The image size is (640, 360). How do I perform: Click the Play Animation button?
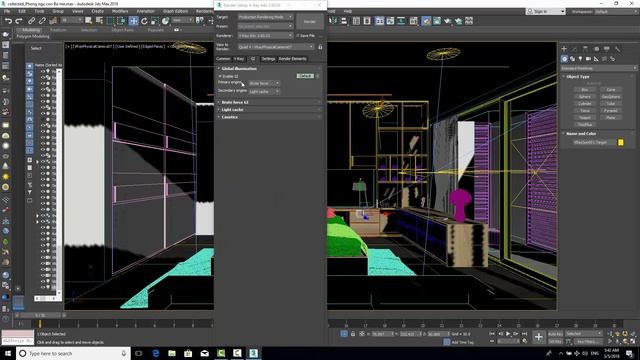[508, 334]
